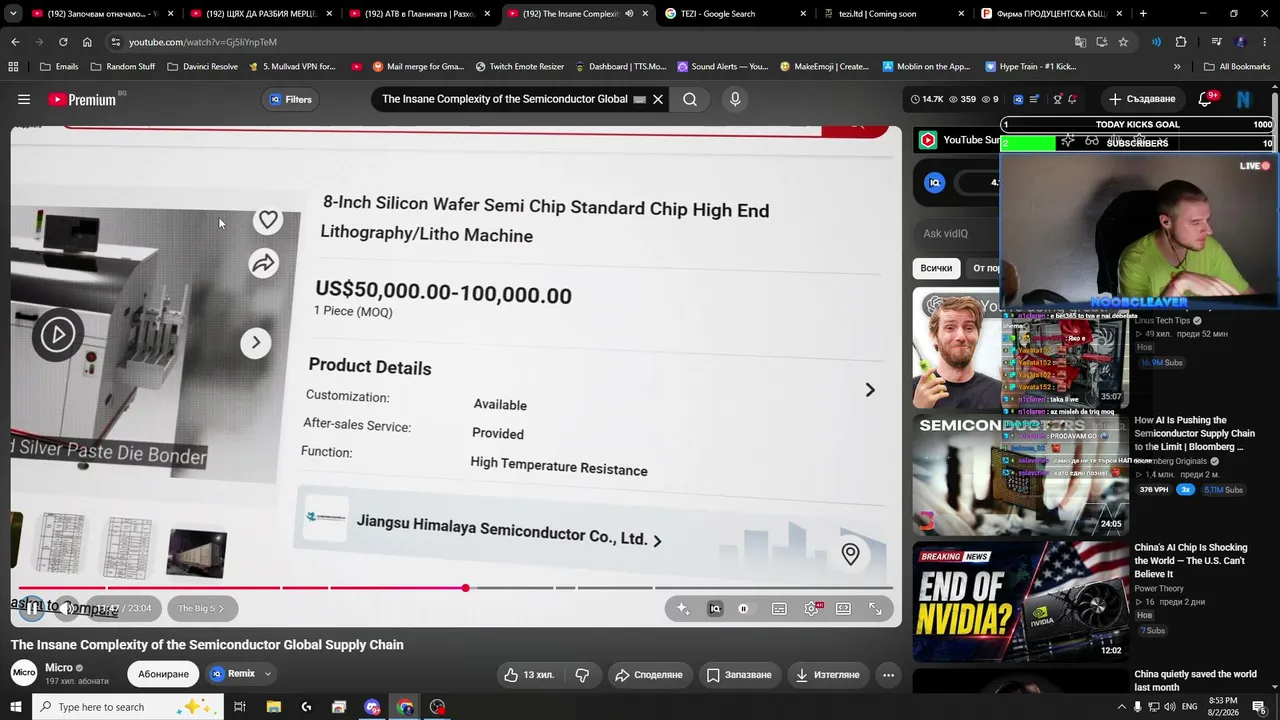Save the video with Запазване

pos(739,675)
